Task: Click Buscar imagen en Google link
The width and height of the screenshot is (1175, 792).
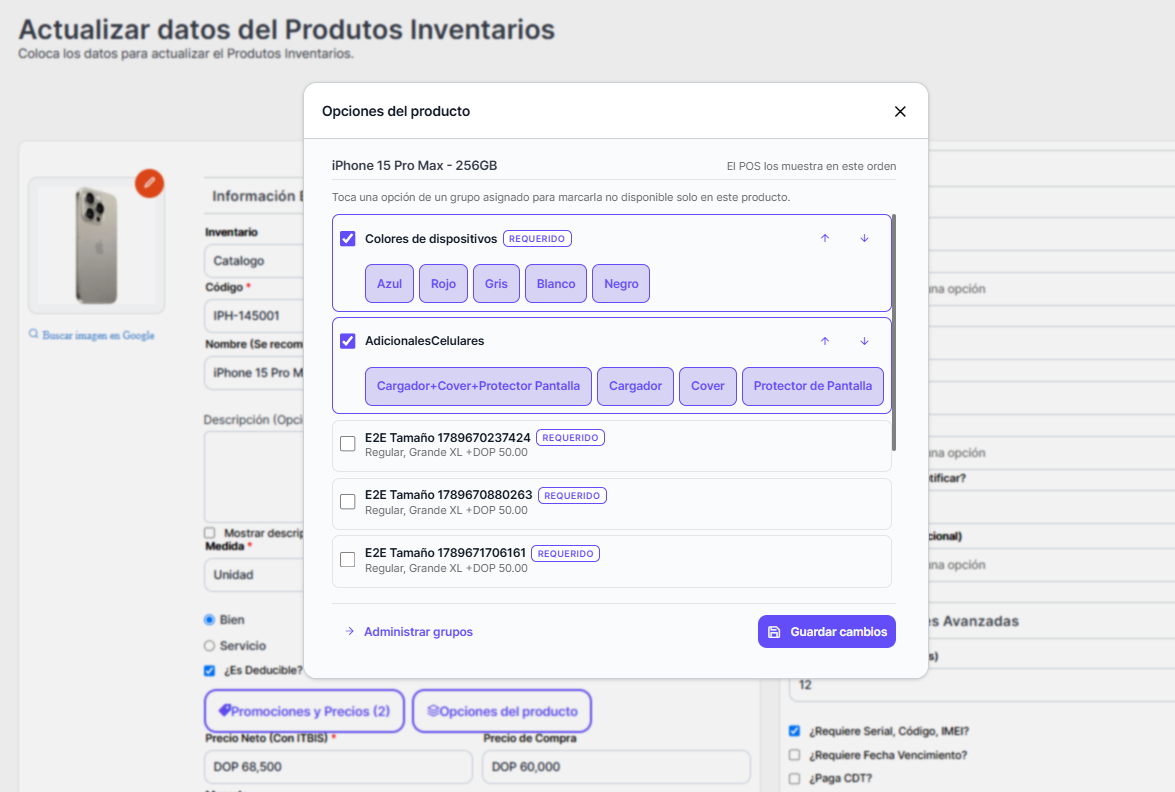Action: pyautogui.click(x=91, y=335)
